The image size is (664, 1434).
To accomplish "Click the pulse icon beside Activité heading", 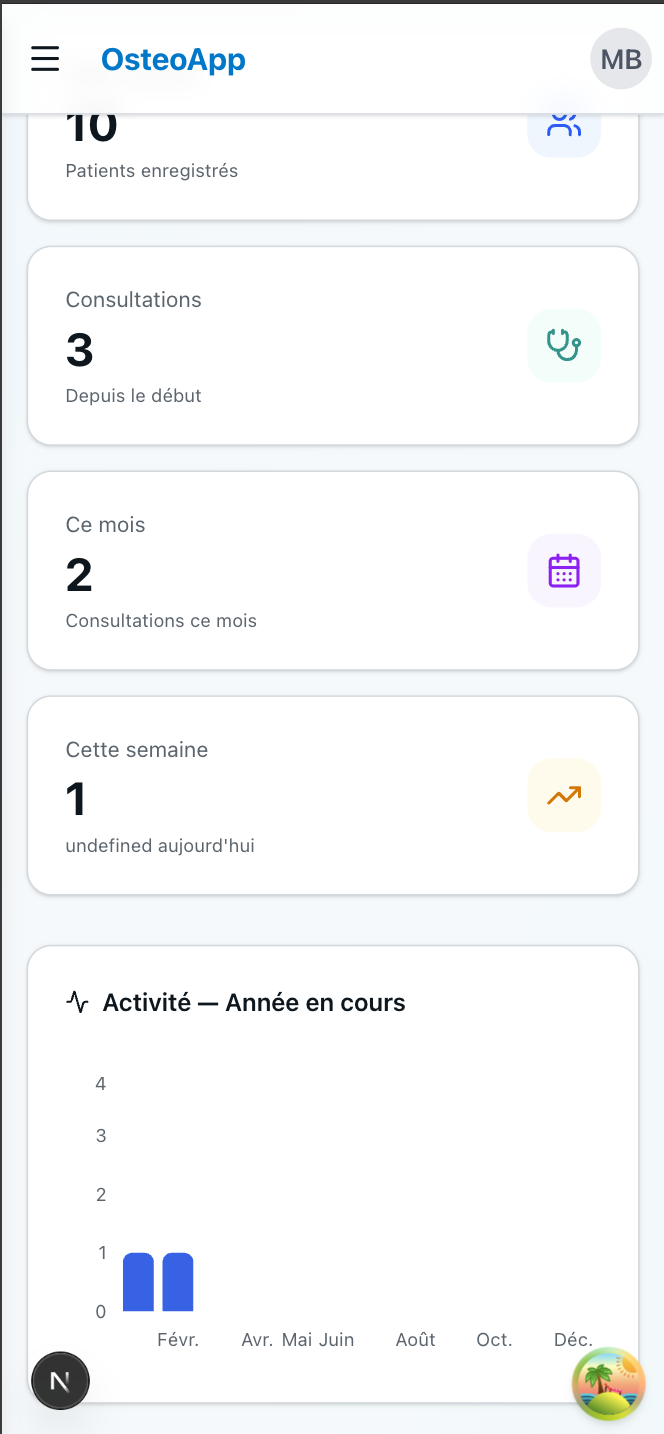I will tap(78, 1003).
